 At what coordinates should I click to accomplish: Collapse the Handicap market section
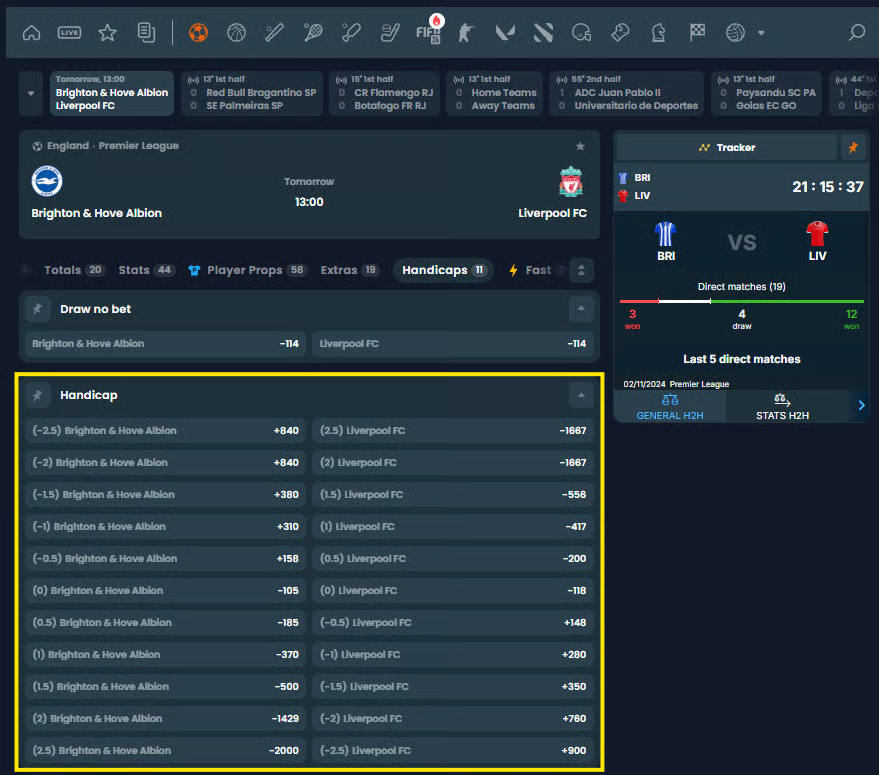(580, 395)
